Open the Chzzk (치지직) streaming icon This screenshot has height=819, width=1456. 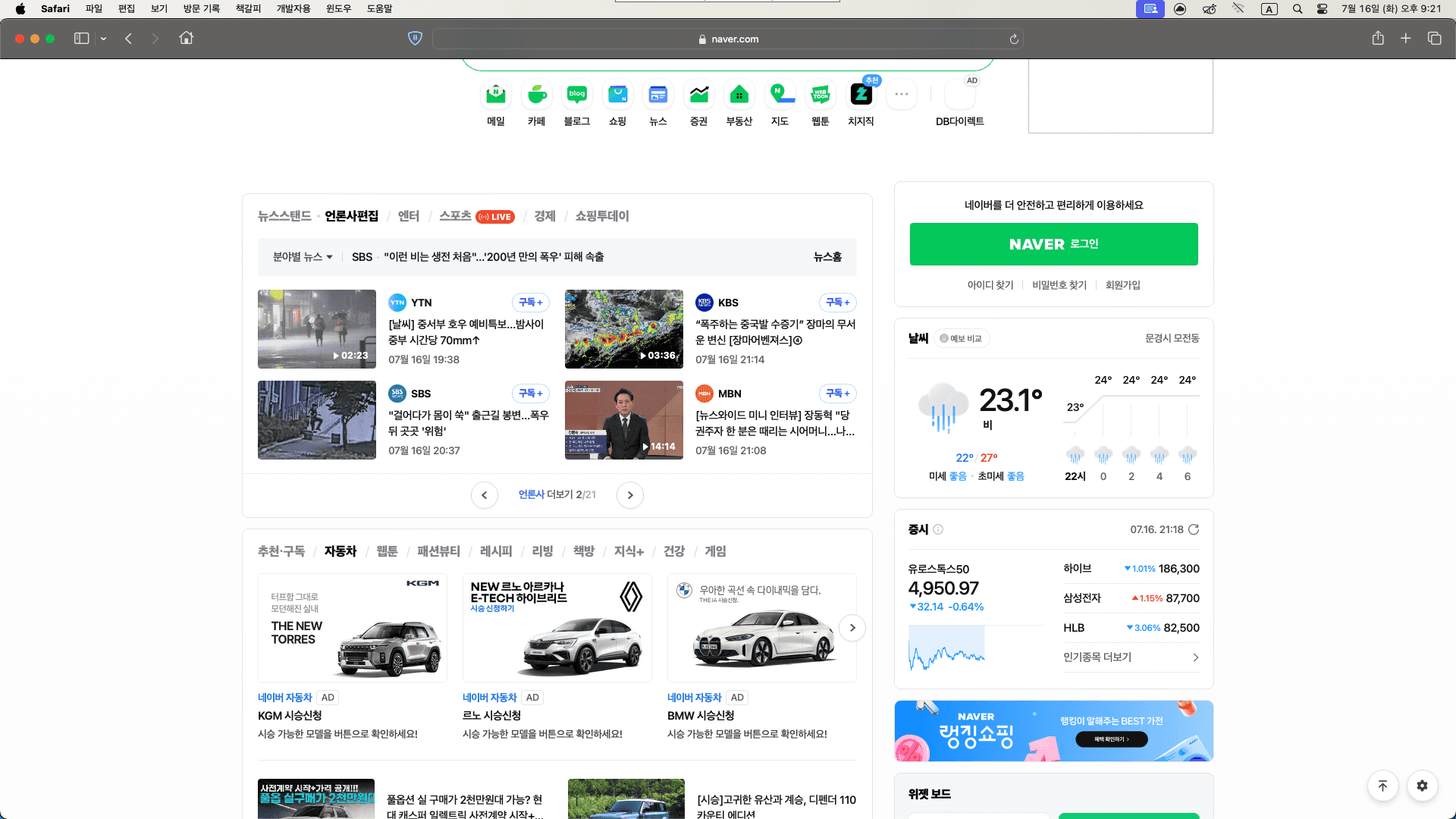click(x=861, y=95)
